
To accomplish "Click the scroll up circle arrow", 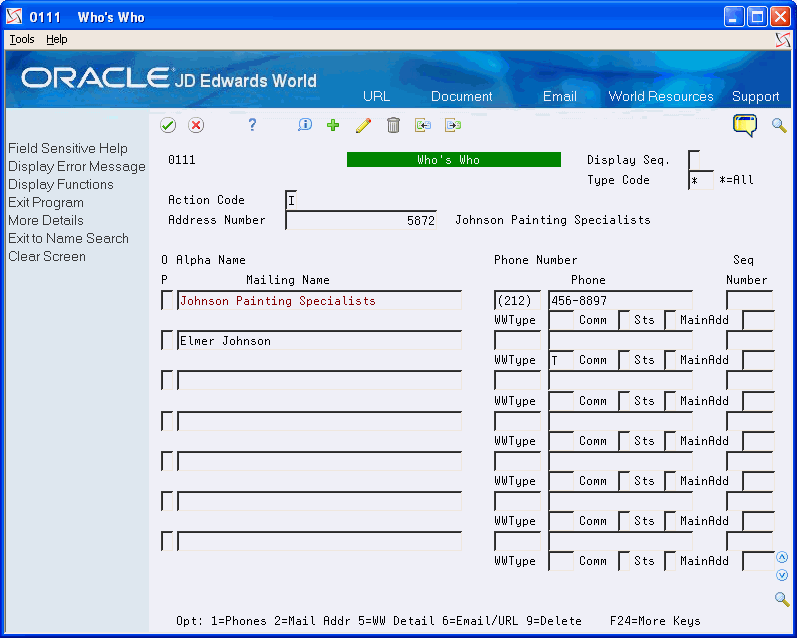I will [x=782, y=558].
